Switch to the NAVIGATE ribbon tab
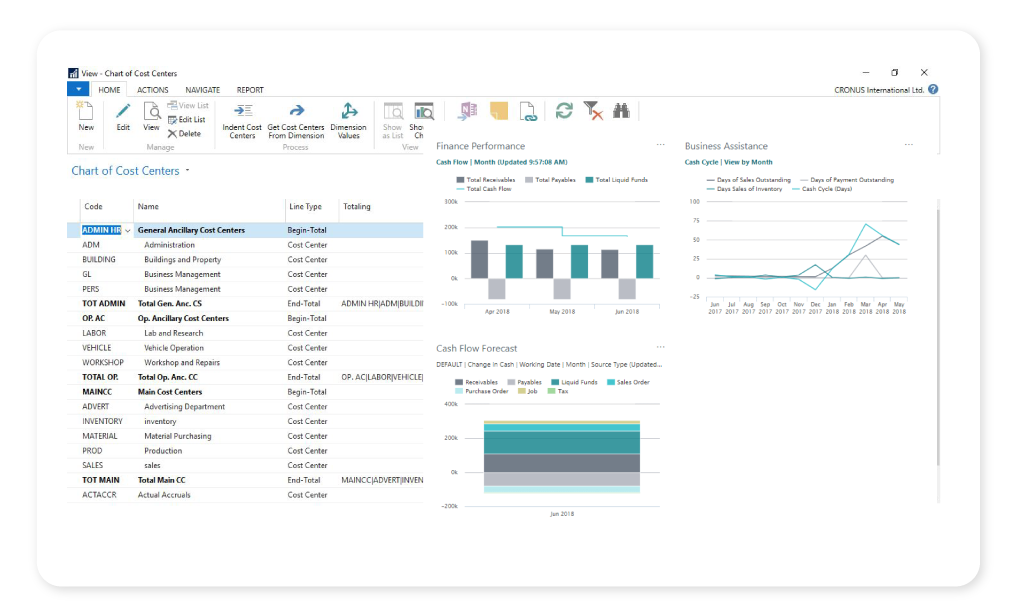 [x=203, y=90]
